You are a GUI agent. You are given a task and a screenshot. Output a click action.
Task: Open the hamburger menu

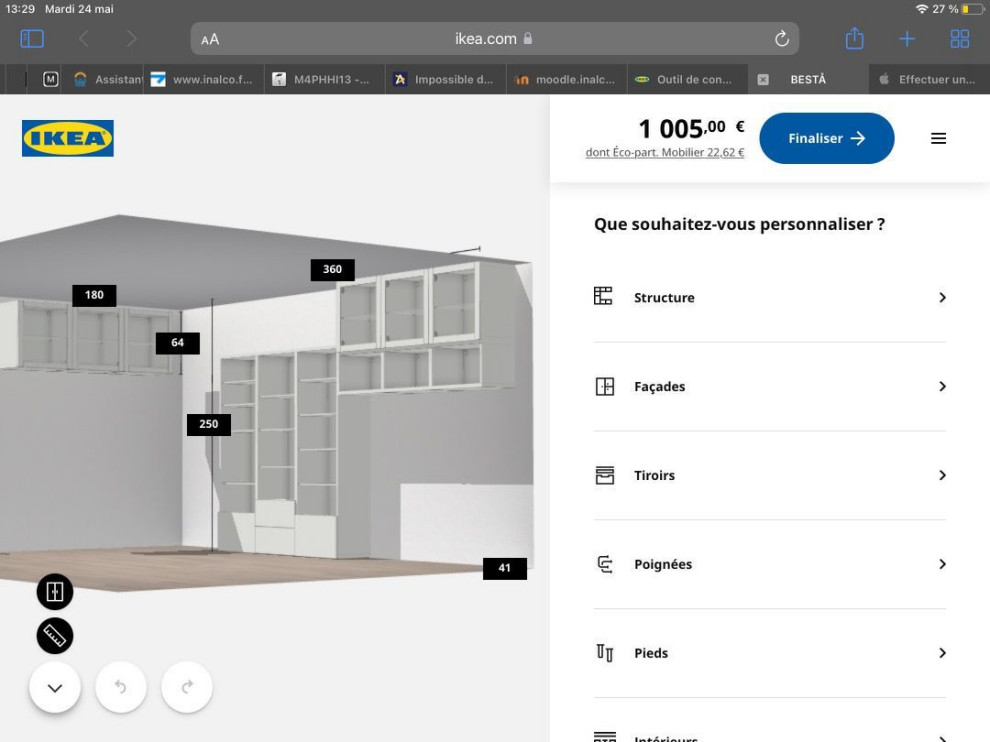(x=938, y=138)
